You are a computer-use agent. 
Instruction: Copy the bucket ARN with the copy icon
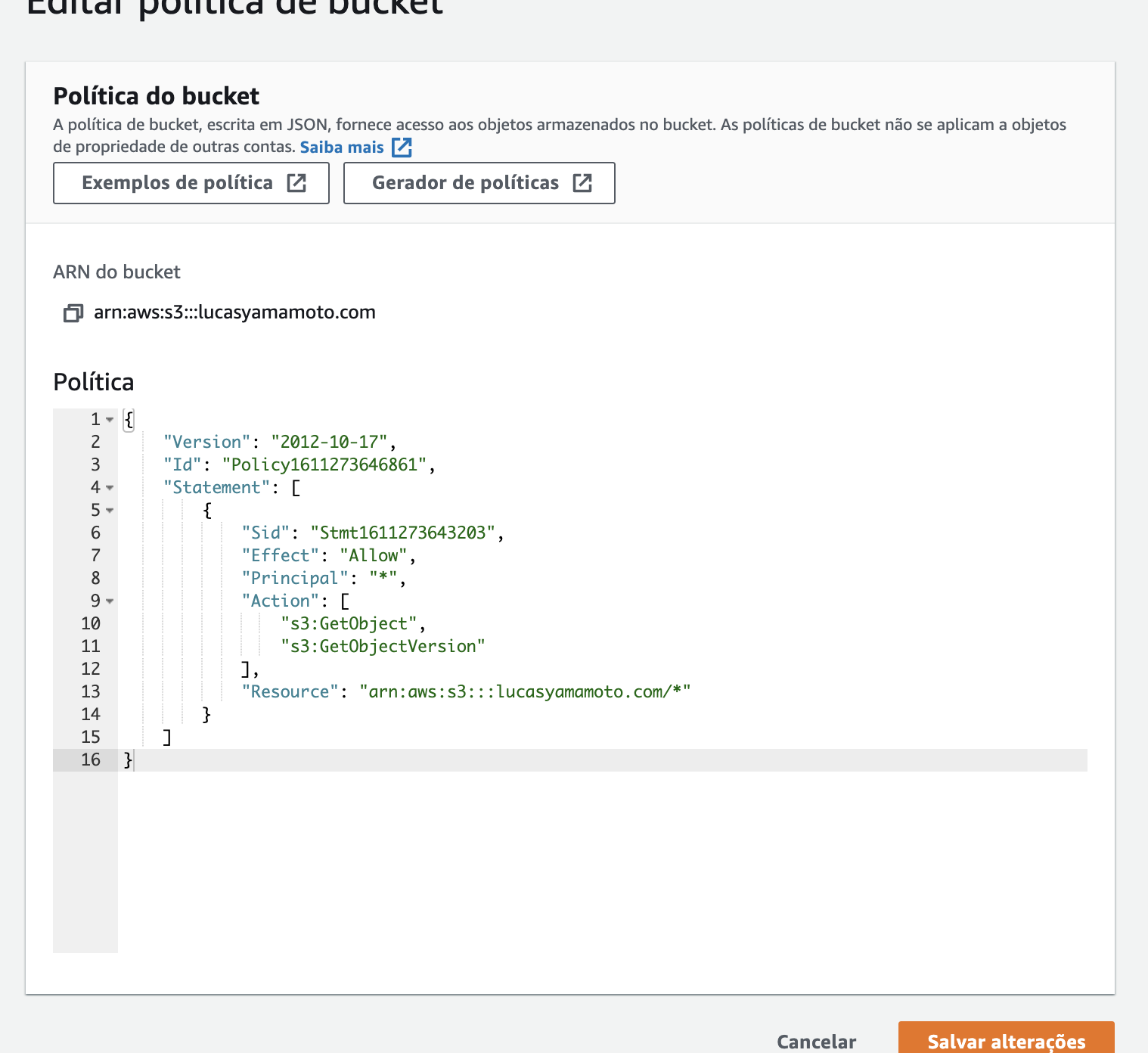(73, 312)
